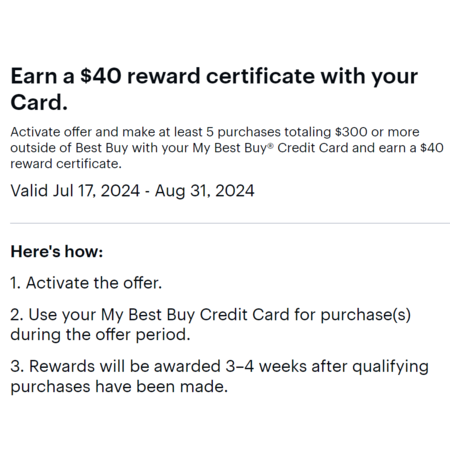The image size is (450, 450).
Task: Click the word "Card." in the heading
Action: coord(39,102)
